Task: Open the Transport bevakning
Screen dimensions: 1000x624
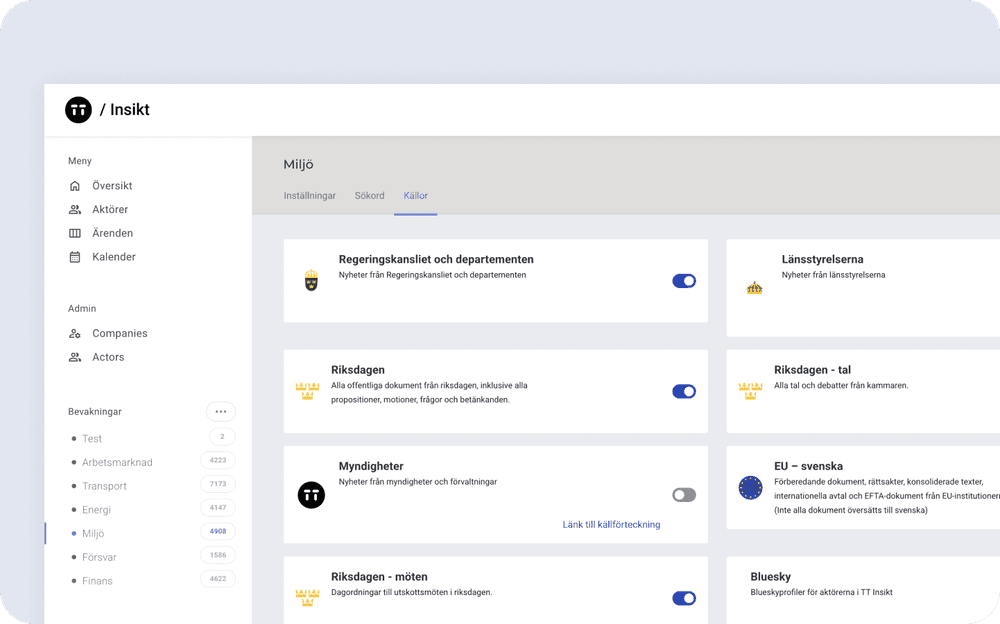Action: pyautogui.click(x=104, y=486)
